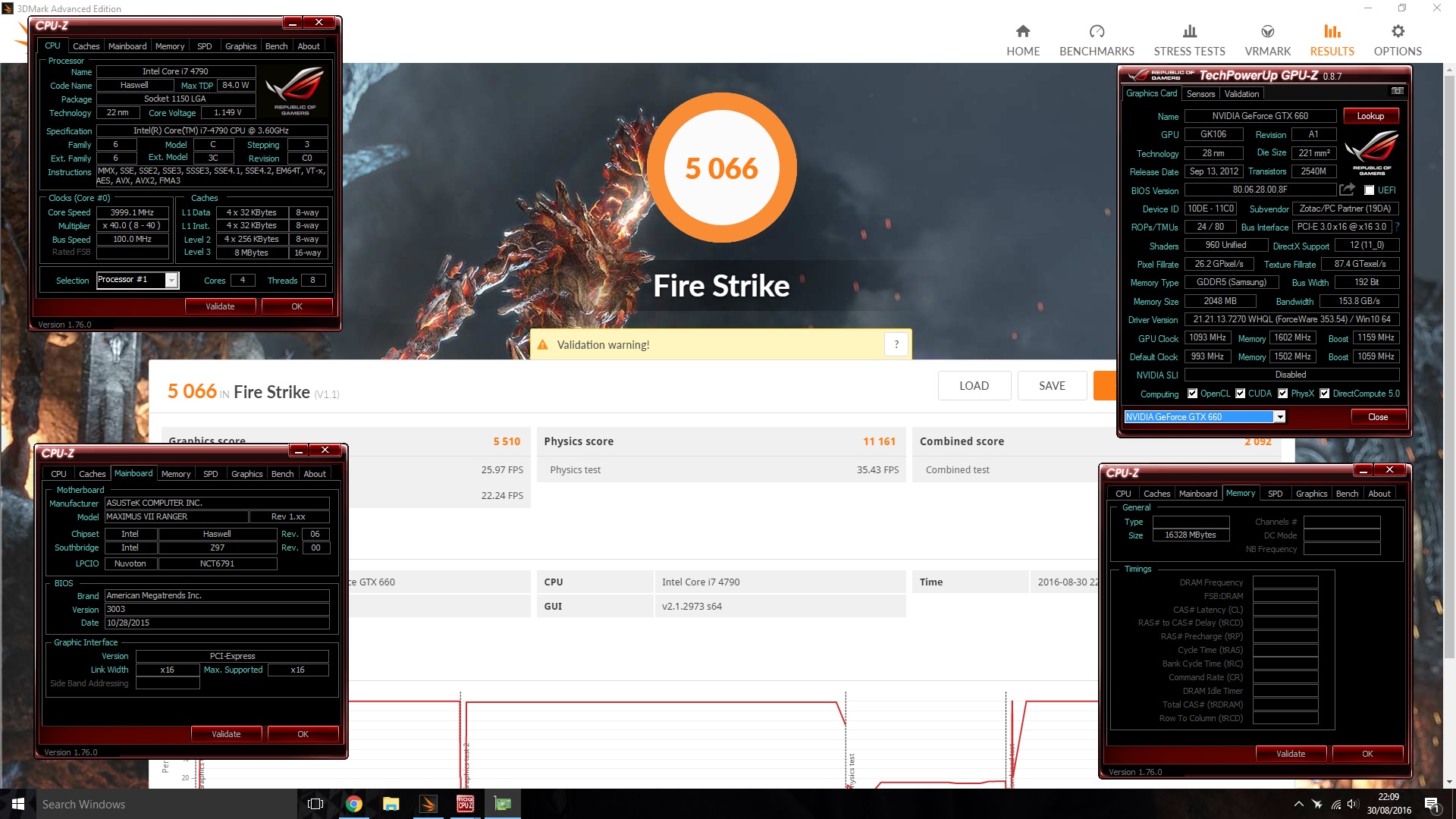Toggle the DirectCompute 5.0 checkbox in GPU-Z
Screen dimensions: 1456x819
[1324, 394]
